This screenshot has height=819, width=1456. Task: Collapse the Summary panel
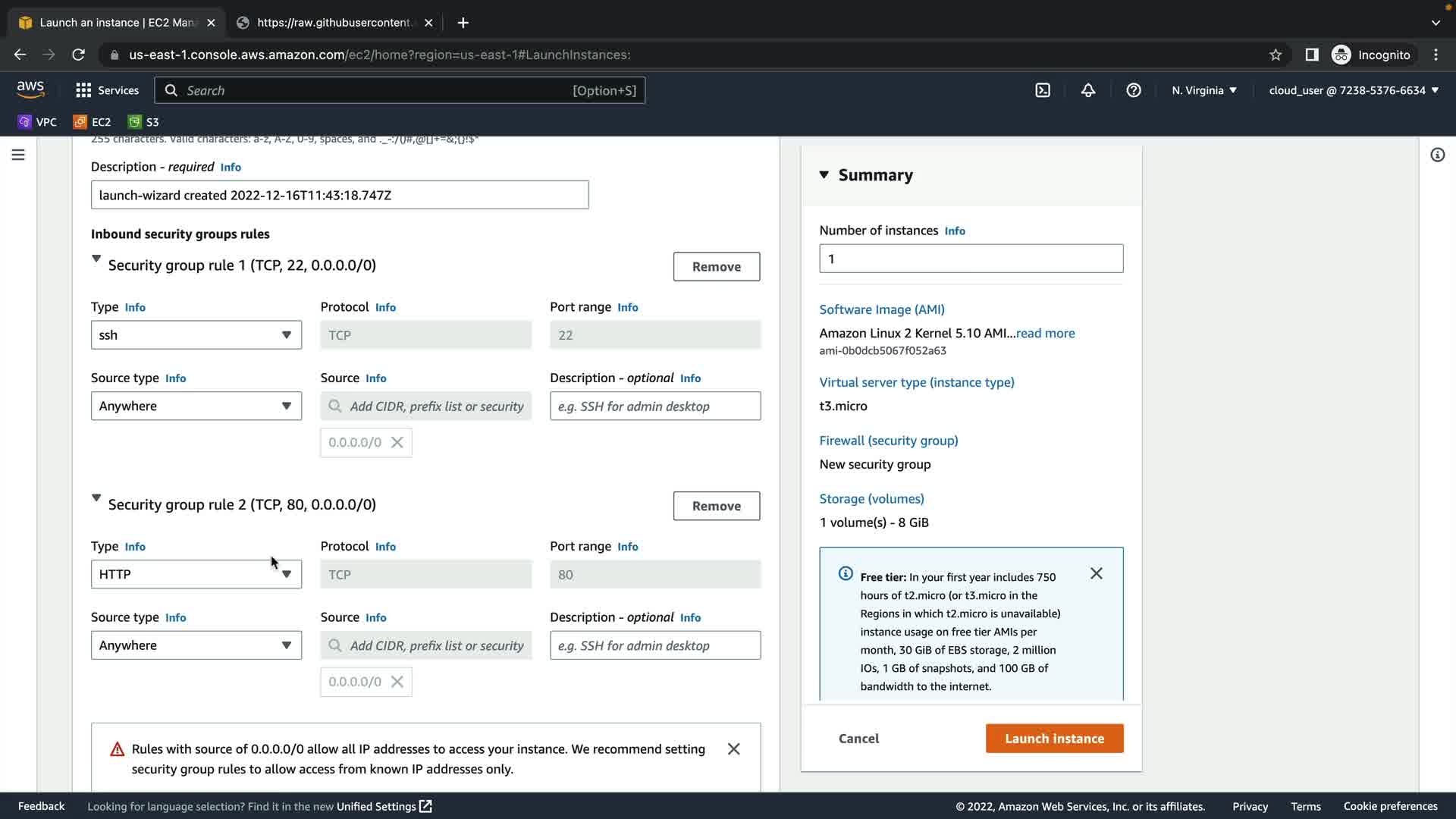pyautogui.click(x=824, y=175)
